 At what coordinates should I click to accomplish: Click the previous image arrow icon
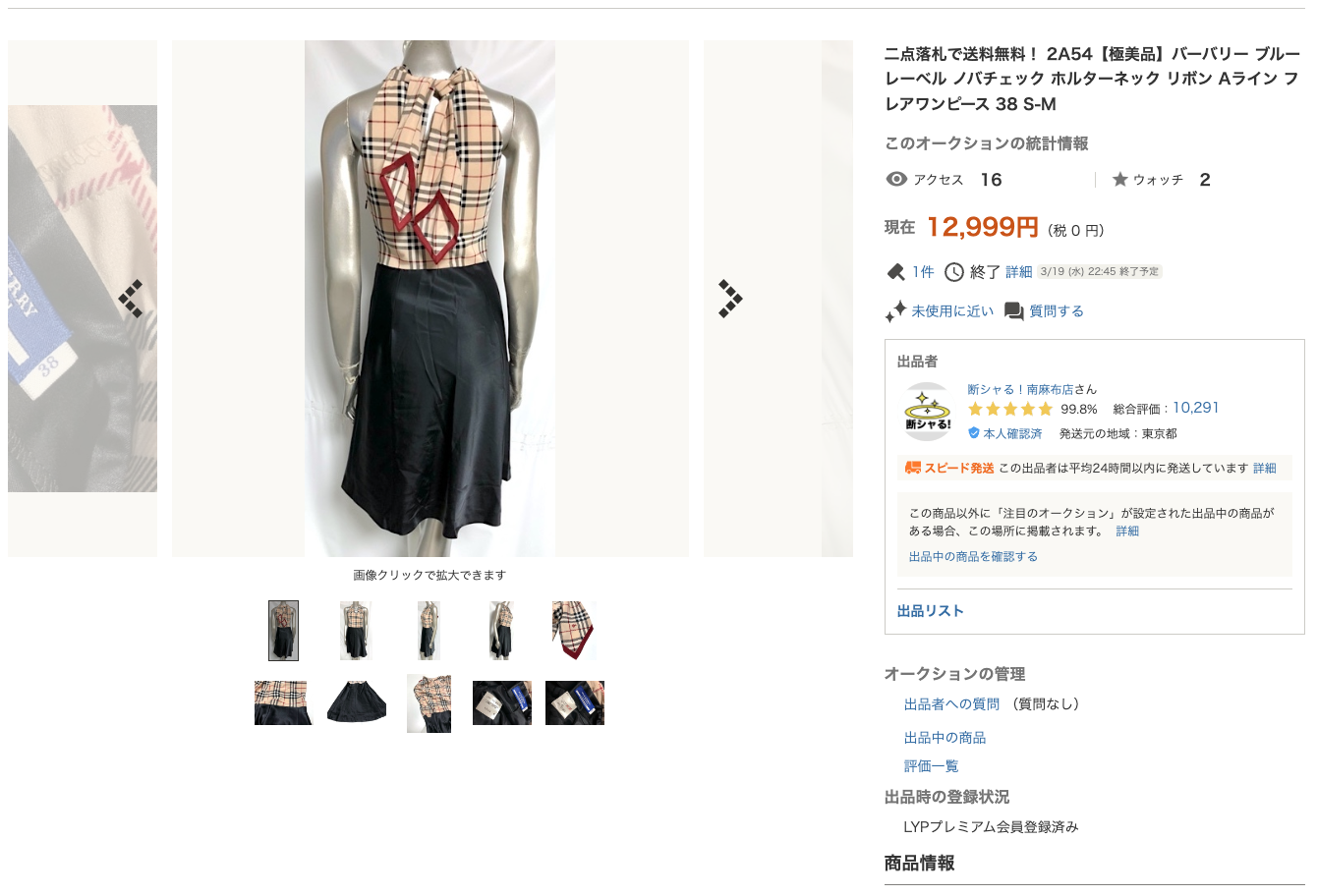[131, 299]
